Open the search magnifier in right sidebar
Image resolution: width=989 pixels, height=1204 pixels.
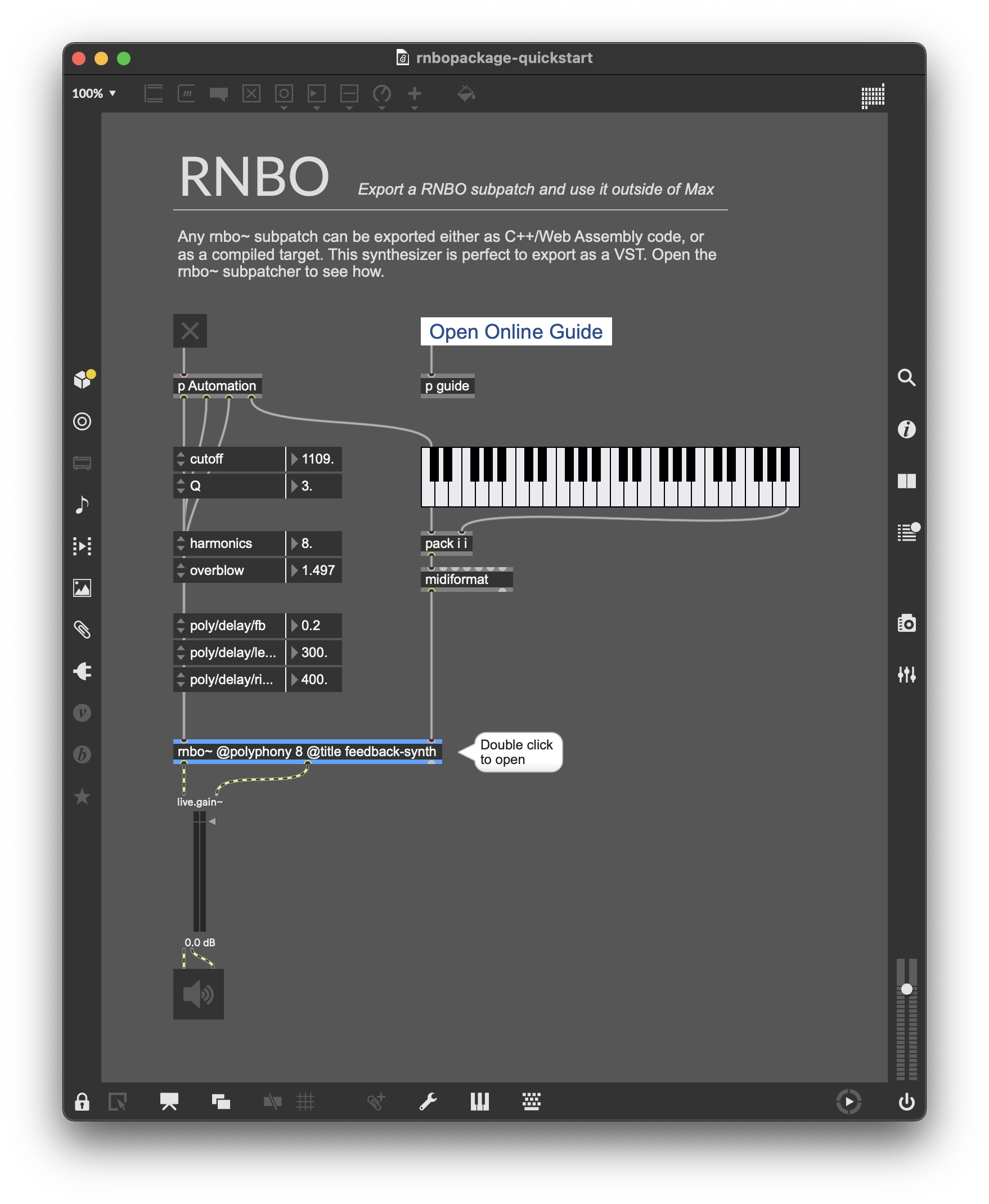point(906,377)
